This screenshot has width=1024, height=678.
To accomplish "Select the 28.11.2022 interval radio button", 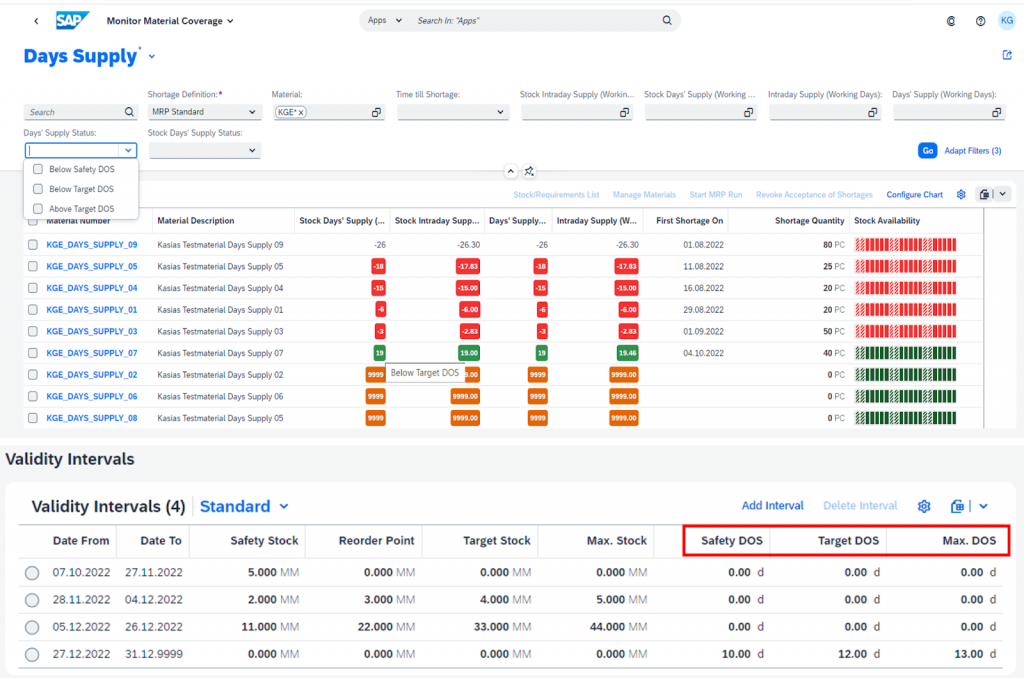I will pos(32,600).
